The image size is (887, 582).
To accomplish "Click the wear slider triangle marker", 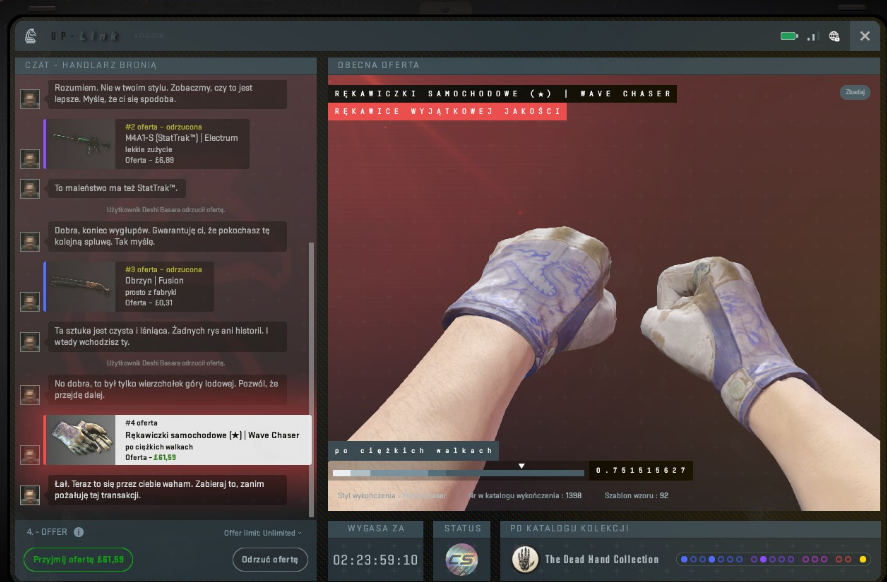I will coord(522,466).
